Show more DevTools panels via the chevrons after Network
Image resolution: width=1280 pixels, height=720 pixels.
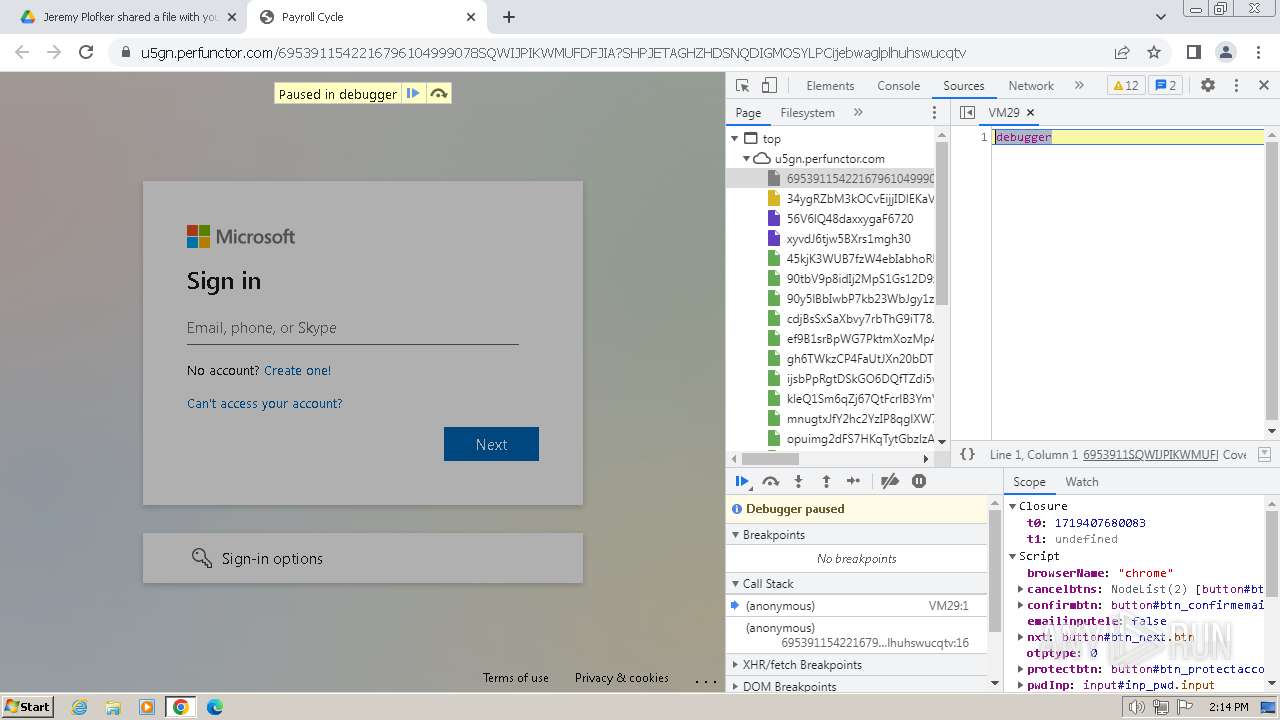1079,86
